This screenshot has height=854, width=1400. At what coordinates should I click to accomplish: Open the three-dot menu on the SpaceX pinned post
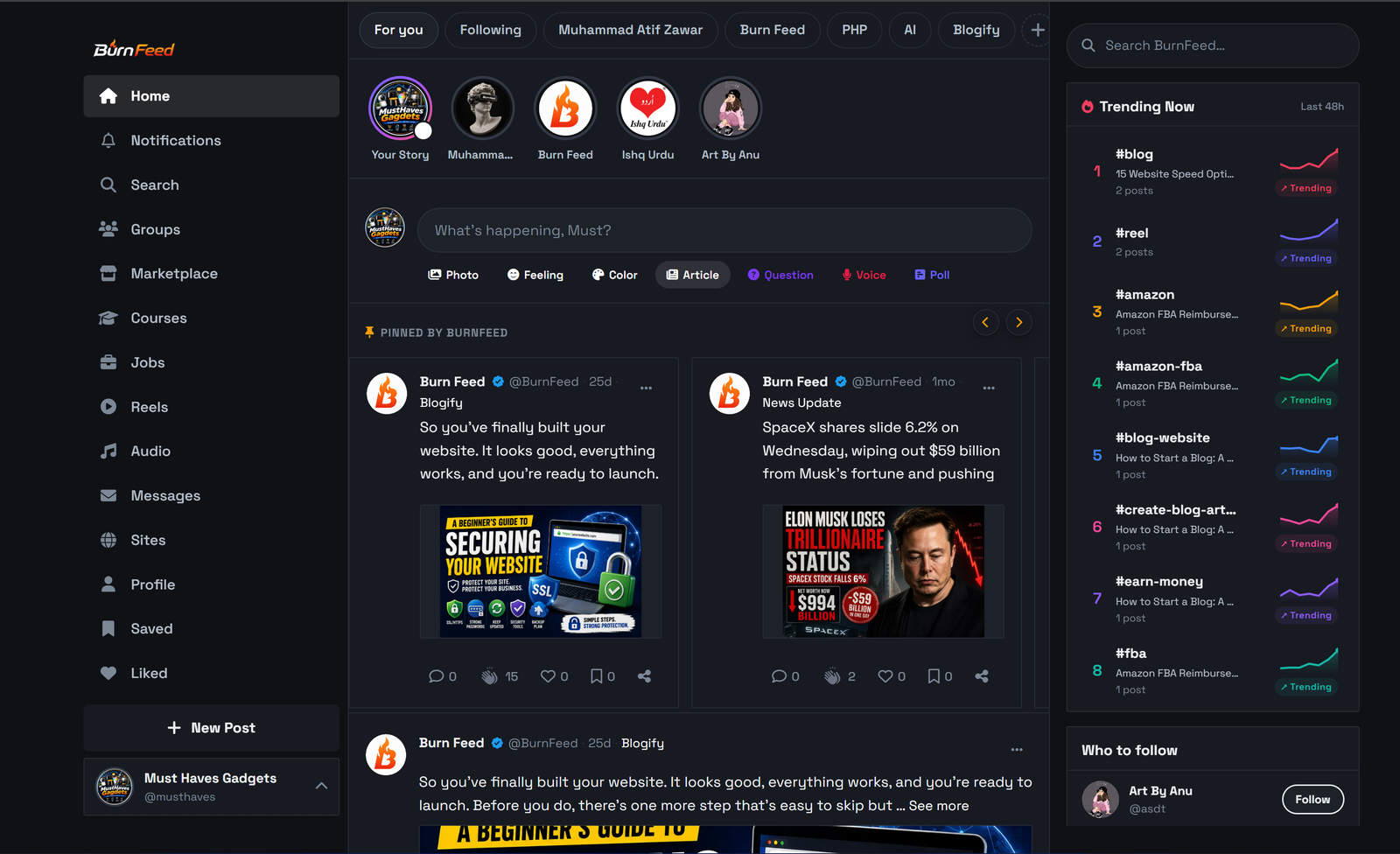[x=989, y=388]
